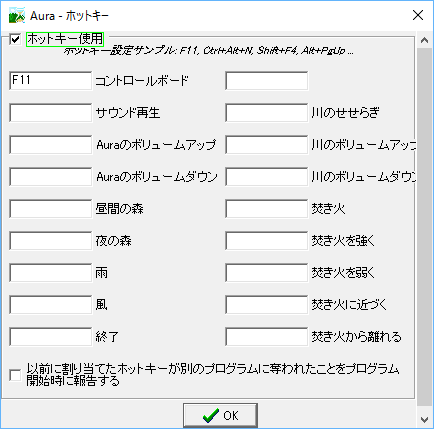Focus the 風 hotkey field
The image size is (434, 429).
[50, 305]
